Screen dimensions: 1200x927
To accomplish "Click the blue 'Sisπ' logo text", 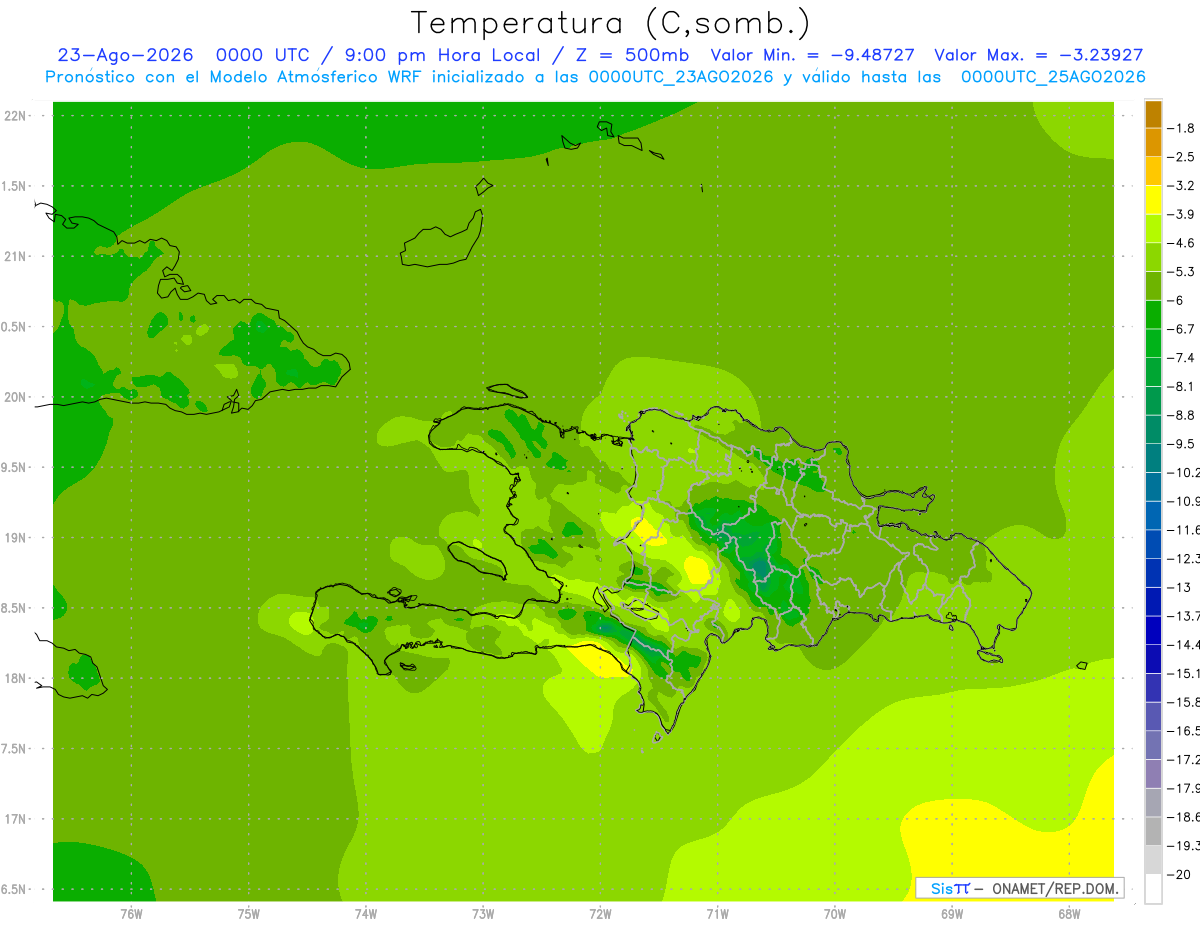I will pos(950,888).
